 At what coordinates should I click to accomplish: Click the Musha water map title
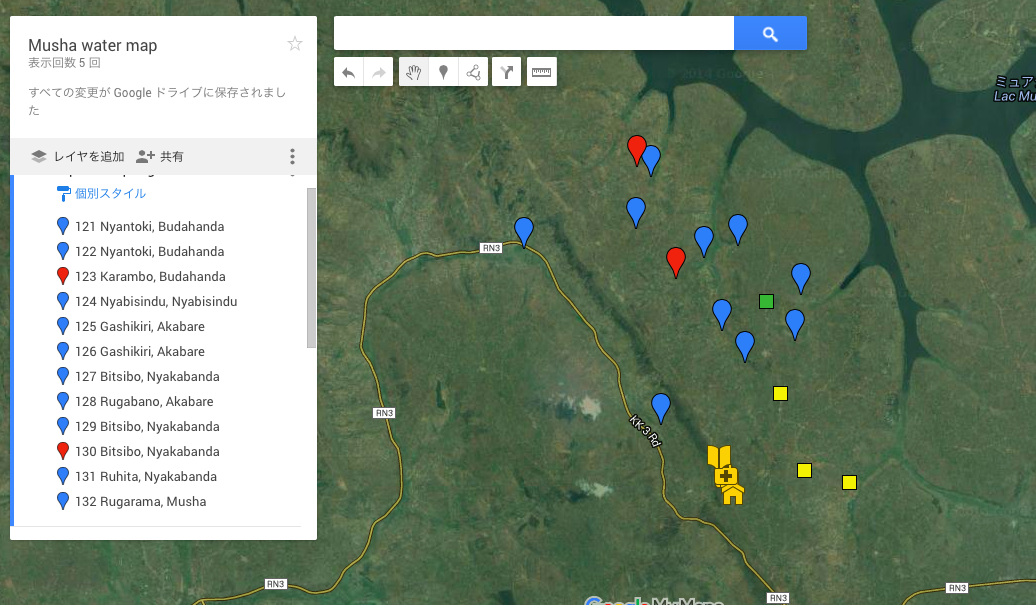[x=92, y=45]
